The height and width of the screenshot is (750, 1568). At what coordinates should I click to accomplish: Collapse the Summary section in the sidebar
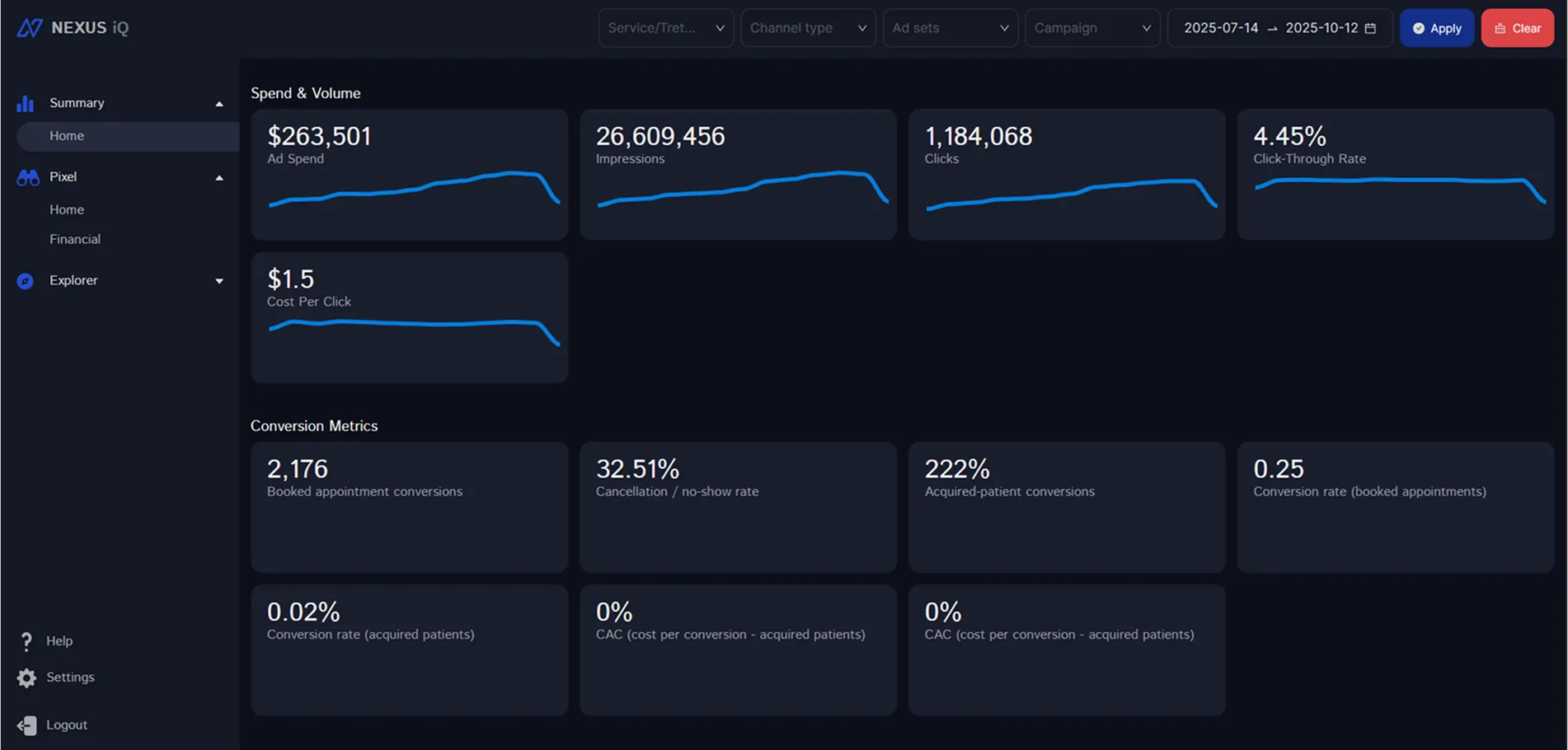pos(218,102)
